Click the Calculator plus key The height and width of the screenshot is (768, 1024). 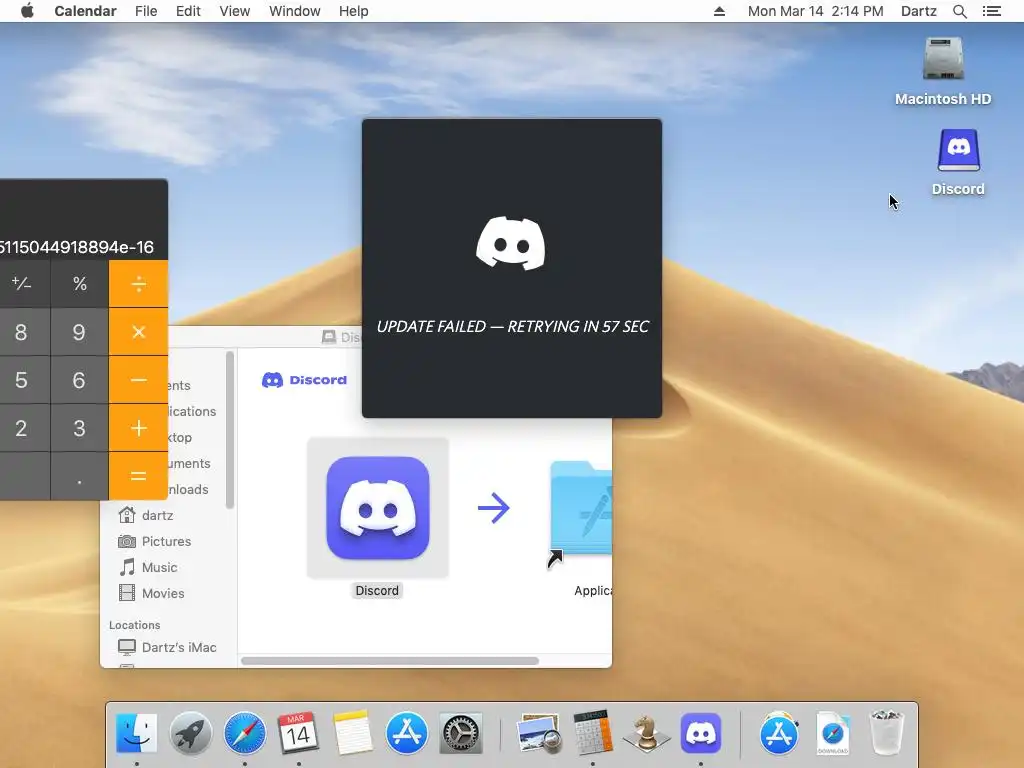point(138,428)
